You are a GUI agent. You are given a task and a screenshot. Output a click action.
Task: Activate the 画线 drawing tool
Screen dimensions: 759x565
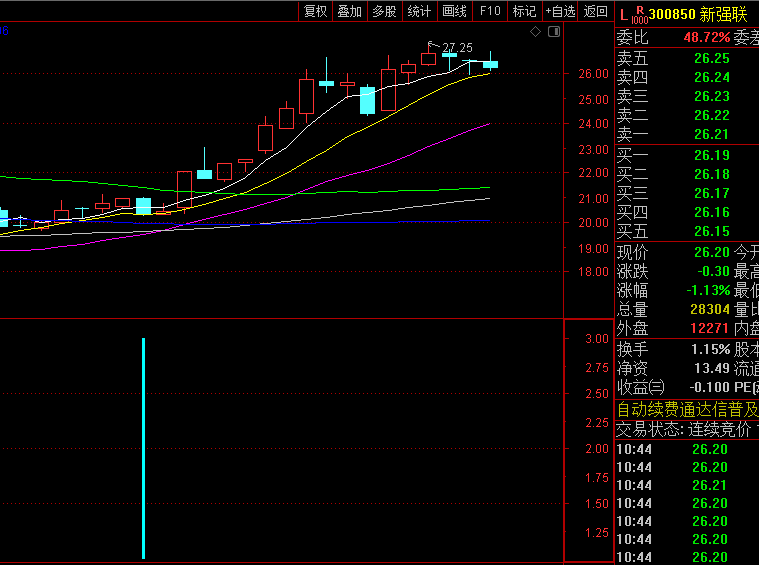455,11
